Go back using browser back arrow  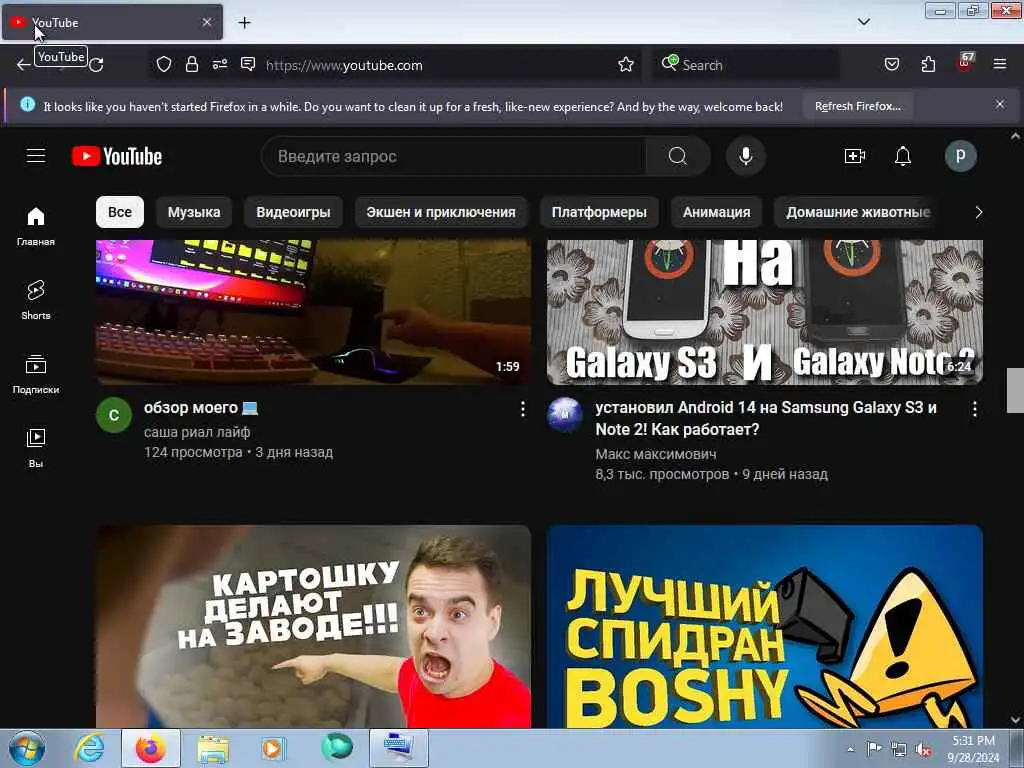(x=24, y=64)
